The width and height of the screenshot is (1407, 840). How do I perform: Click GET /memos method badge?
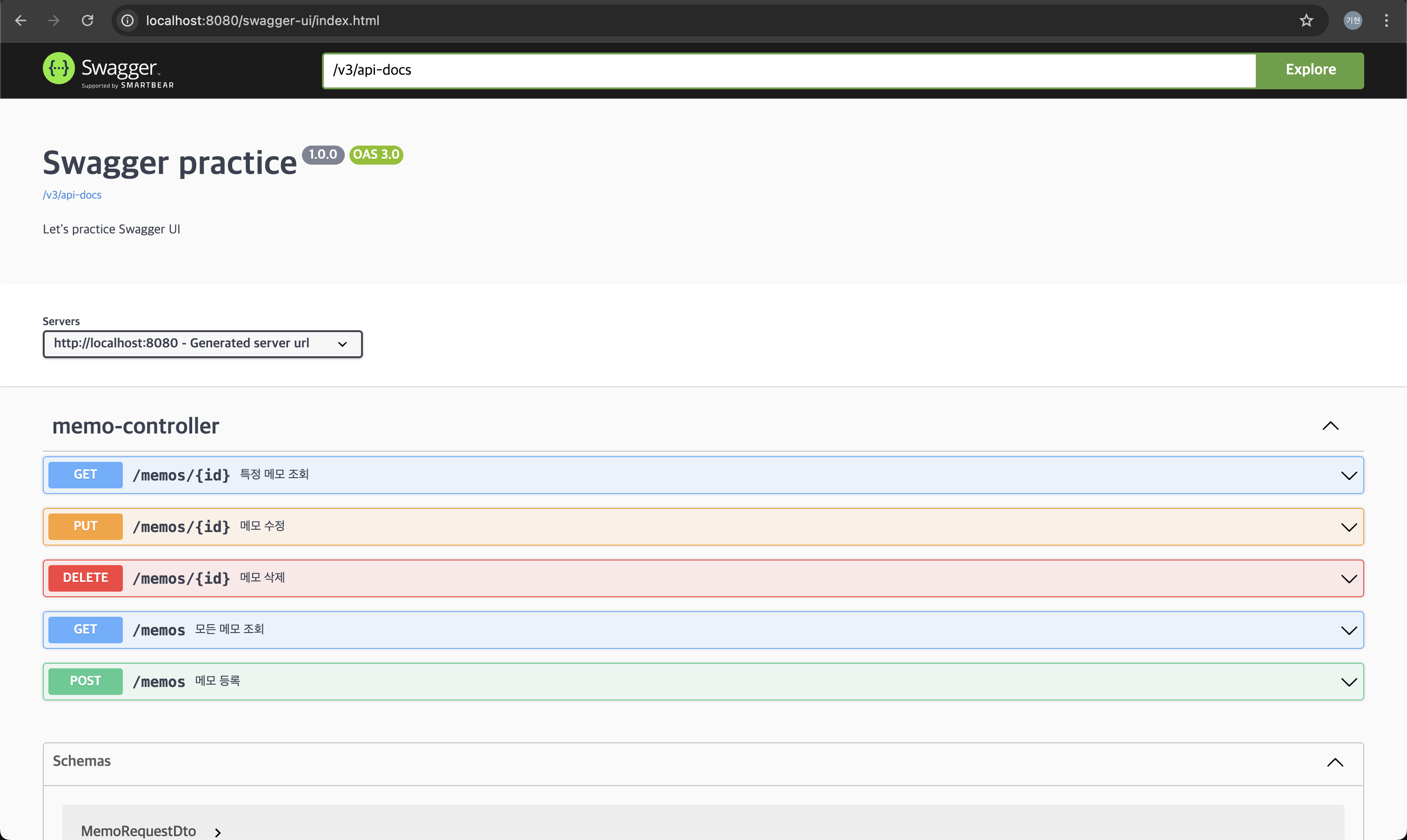click(86, 629)
